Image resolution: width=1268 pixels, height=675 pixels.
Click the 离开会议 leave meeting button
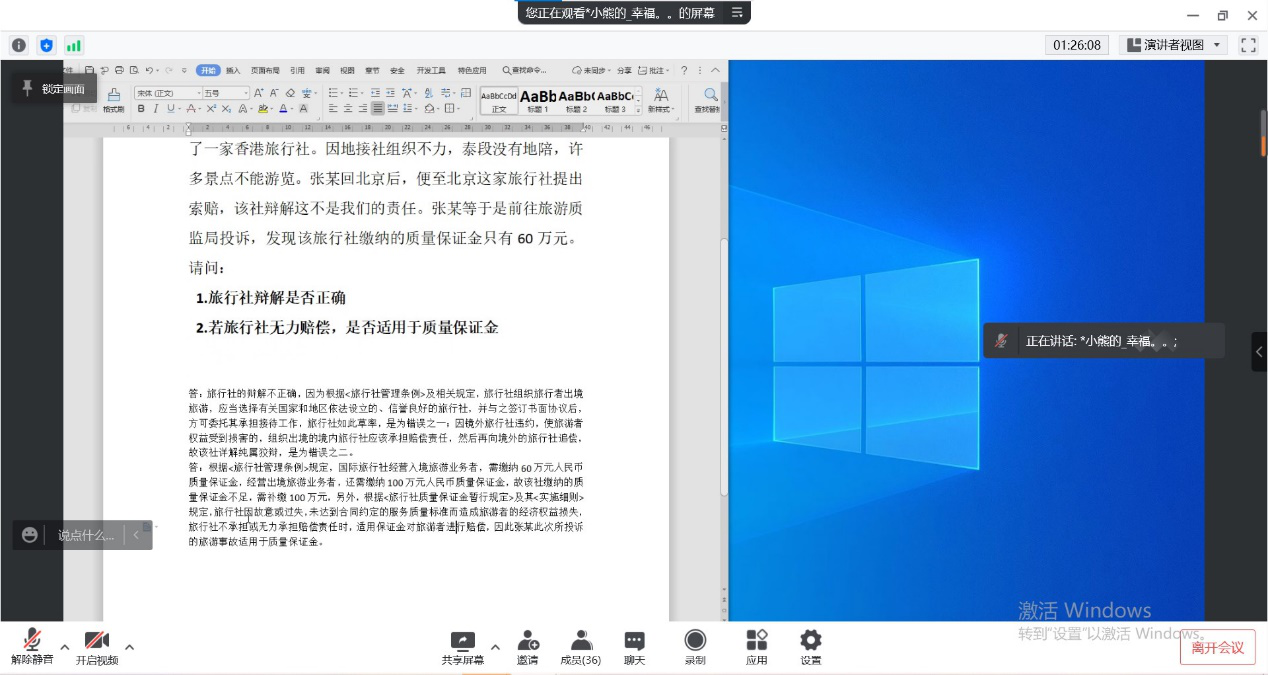1217,647
